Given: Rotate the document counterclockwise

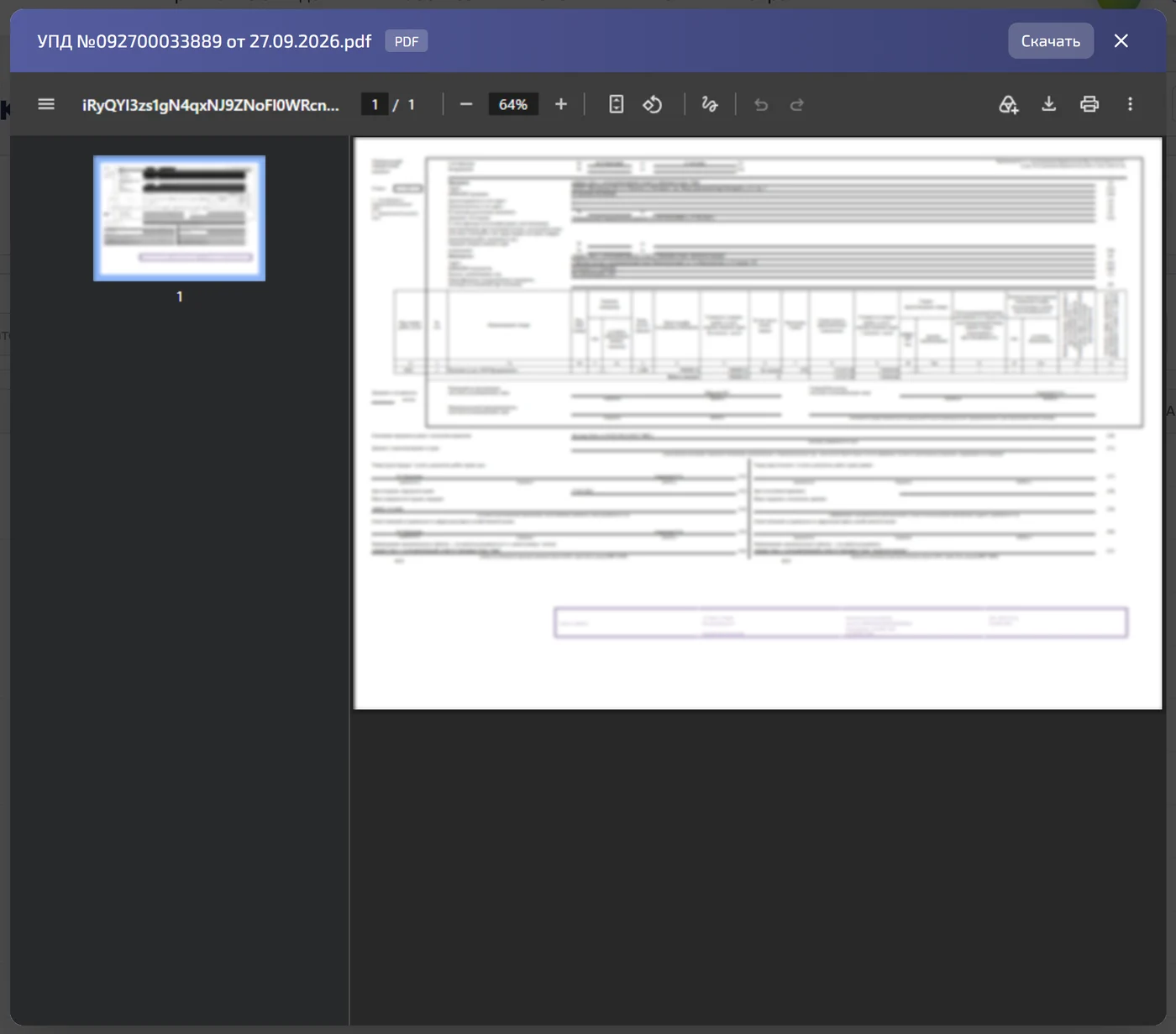Looking at the screenshot, I should [x=653, y=104].
